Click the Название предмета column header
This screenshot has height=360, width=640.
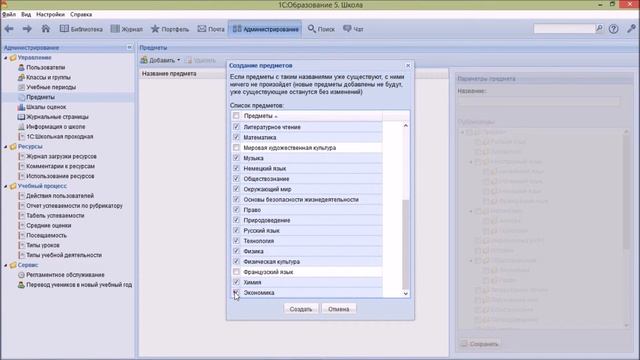pyautogui.click(x=169, y=74)
